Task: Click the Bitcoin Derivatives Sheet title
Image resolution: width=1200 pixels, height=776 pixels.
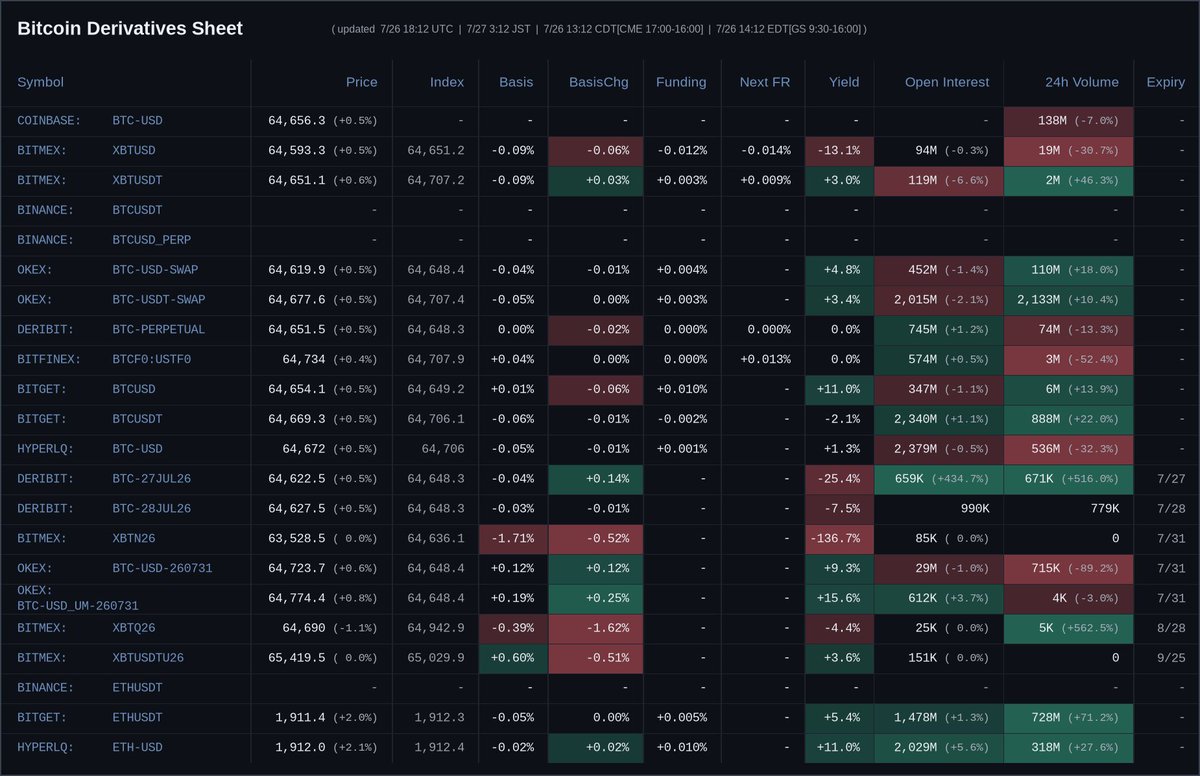Action: point(130,29)
